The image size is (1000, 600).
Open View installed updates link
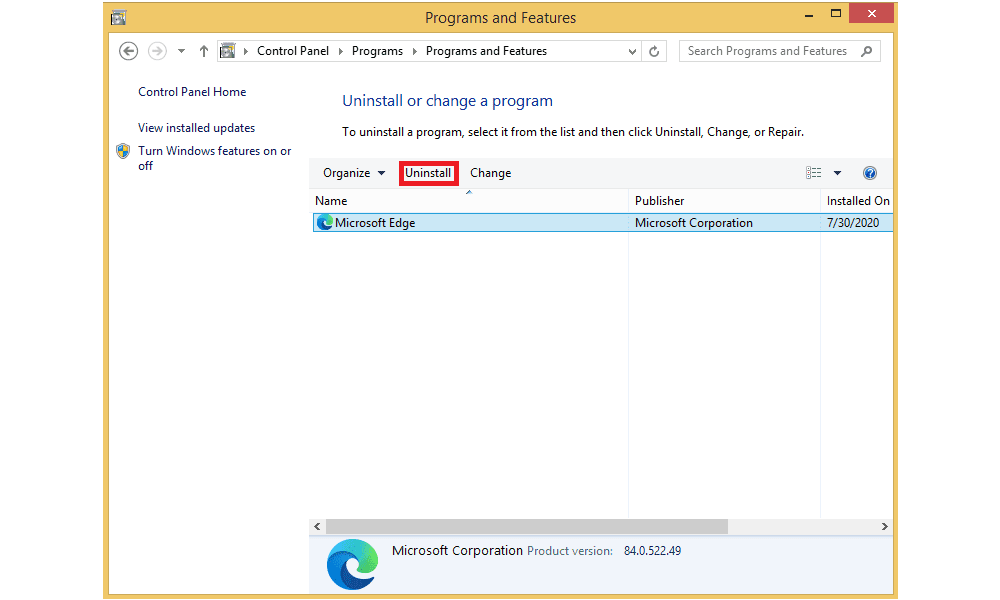tap(196, 128)
